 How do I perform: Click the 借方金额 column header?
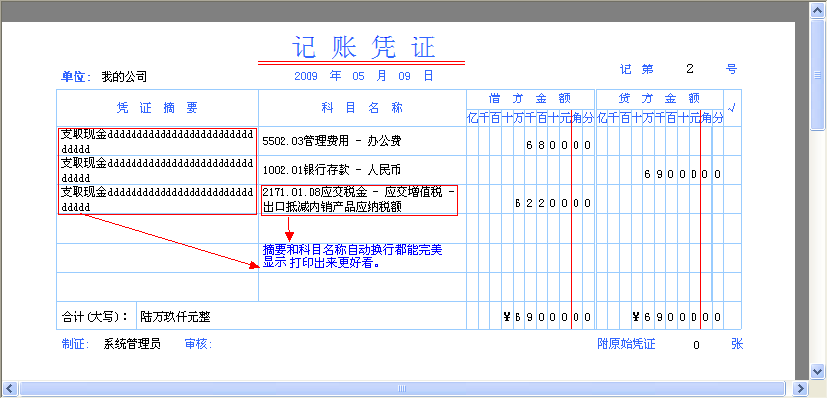point(530,98)
